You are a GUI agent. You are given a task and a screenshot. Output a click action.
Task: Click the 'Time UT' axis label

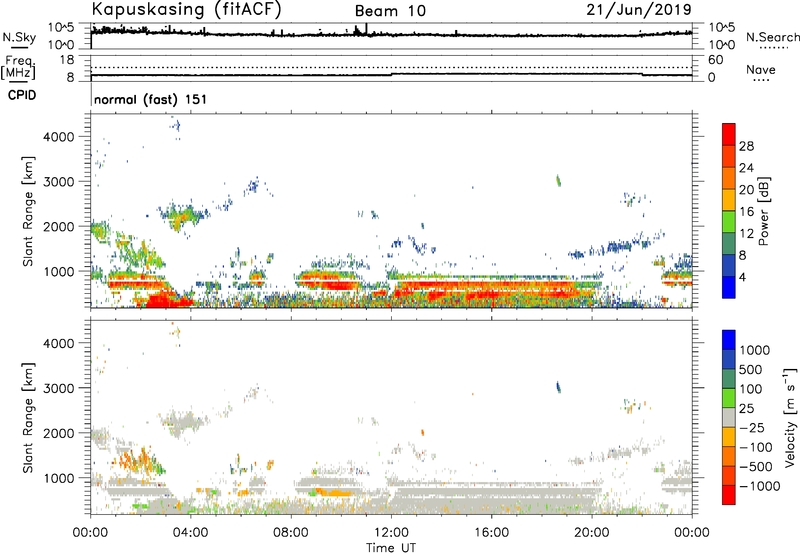pos(391,548)
